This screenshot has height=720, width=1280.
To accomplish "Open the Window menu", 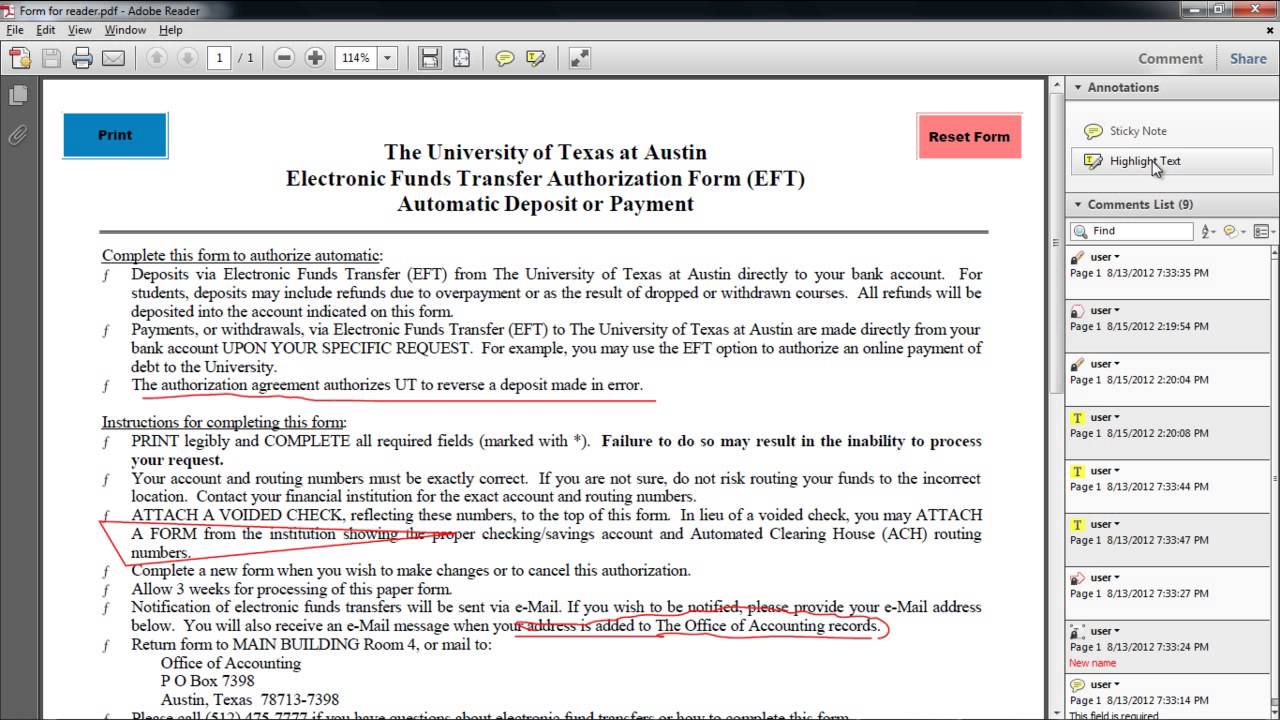I will [x=125, y=30].
